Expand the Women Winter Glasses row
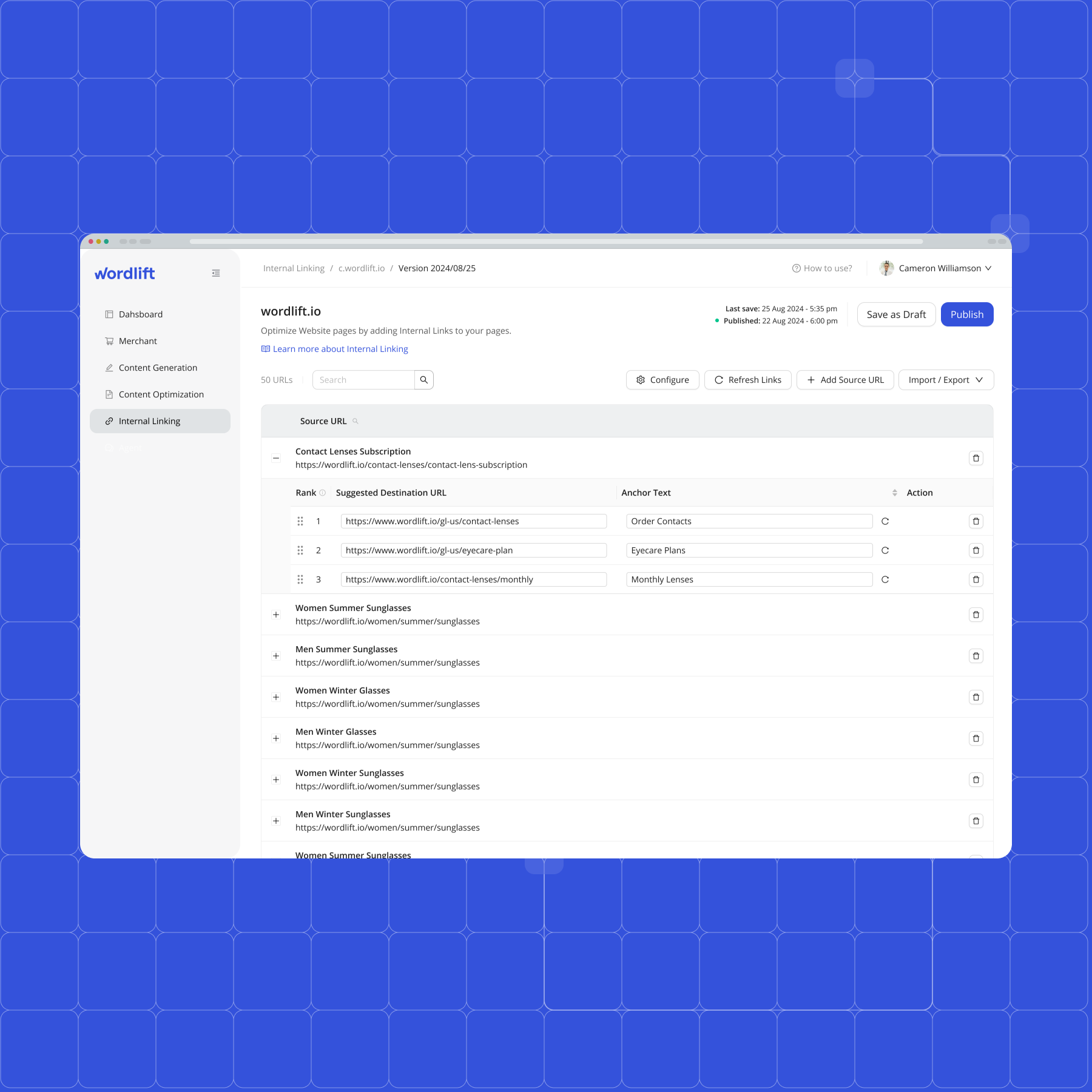This screenshot has width=1092, height=1092. coord(276,697)
